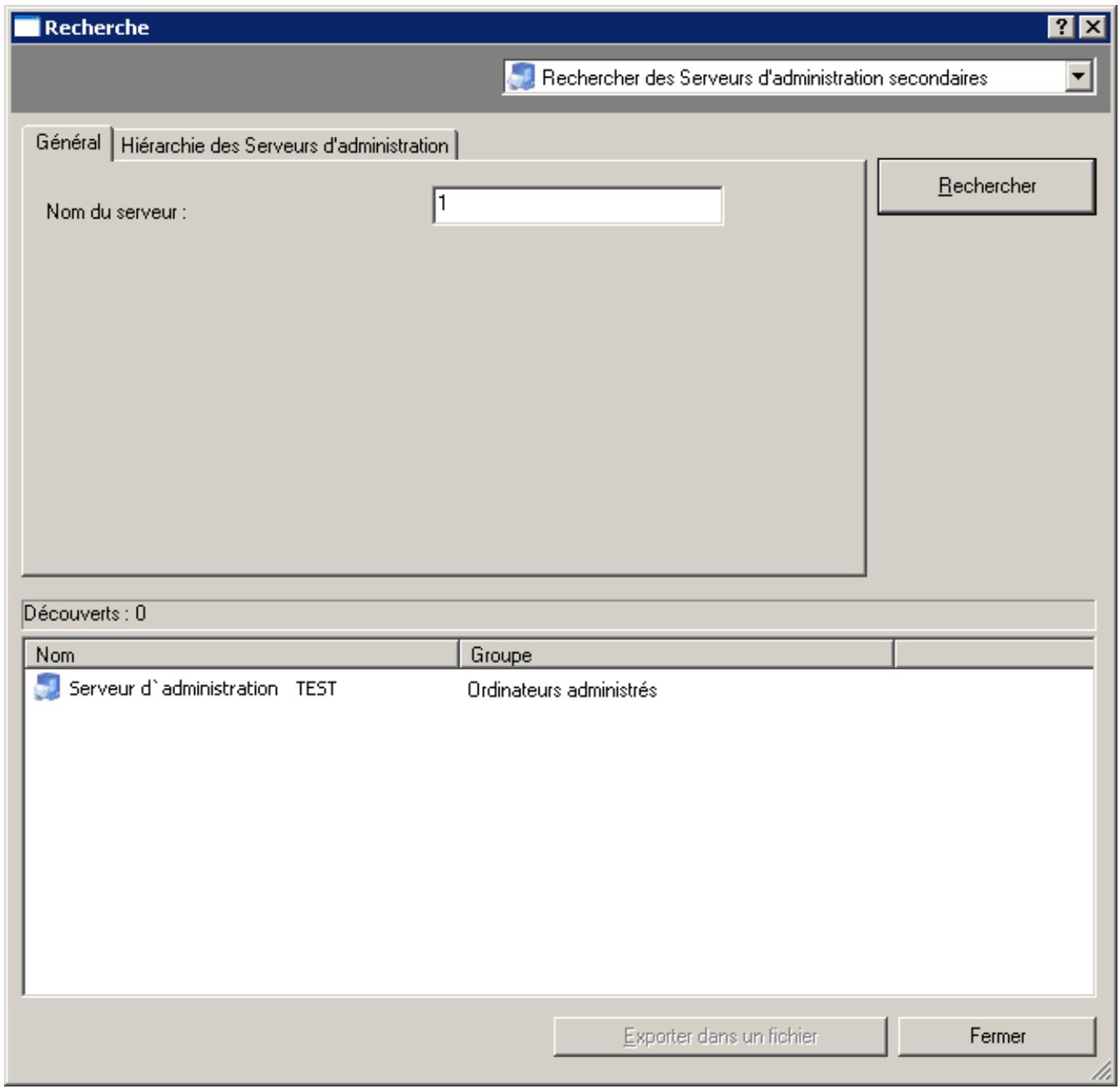
Task: Switch to Hiérarchie des Serveurs d'administration tab
Action: pos(284,146)
